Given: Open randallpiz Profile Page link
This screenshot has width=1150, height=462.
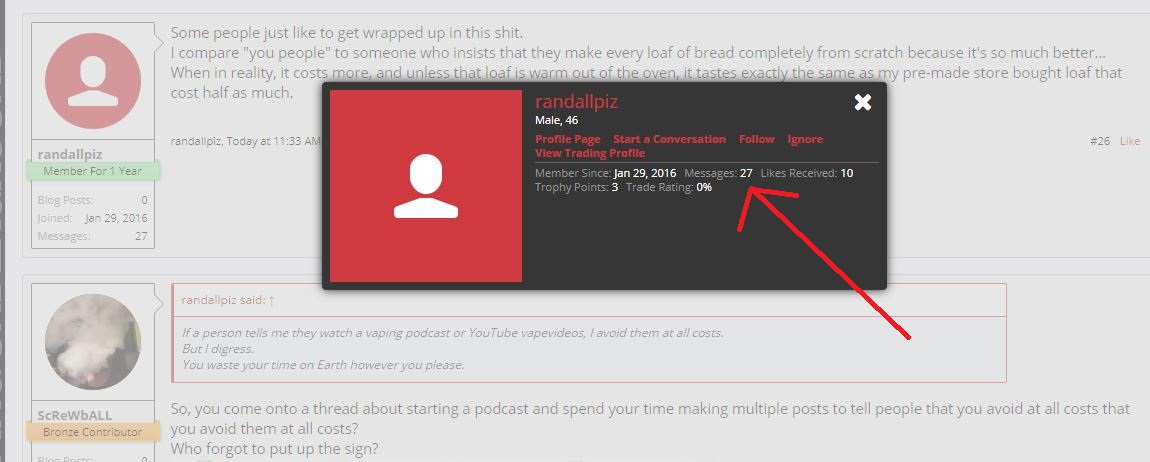Looking at the screenshot, I should click(x=568, y=139).
